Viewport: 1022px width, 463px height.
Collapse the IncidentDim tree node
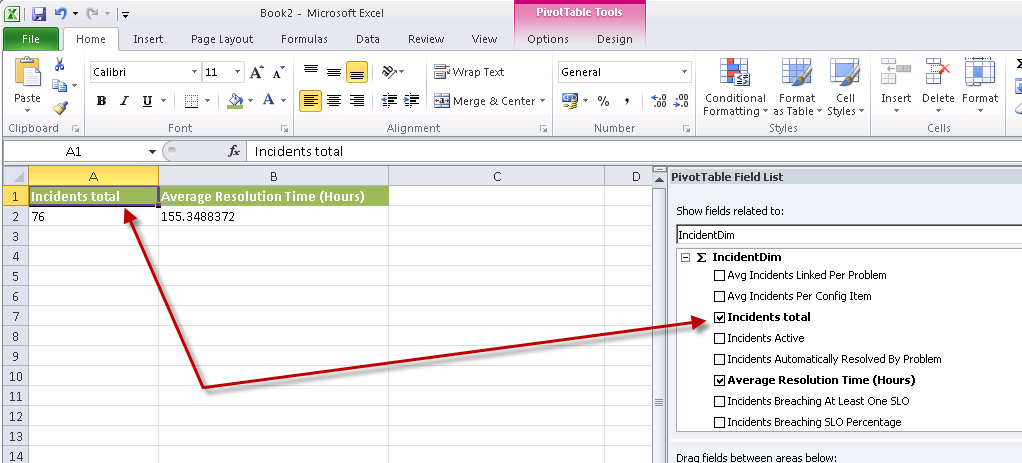pos(685,257)
